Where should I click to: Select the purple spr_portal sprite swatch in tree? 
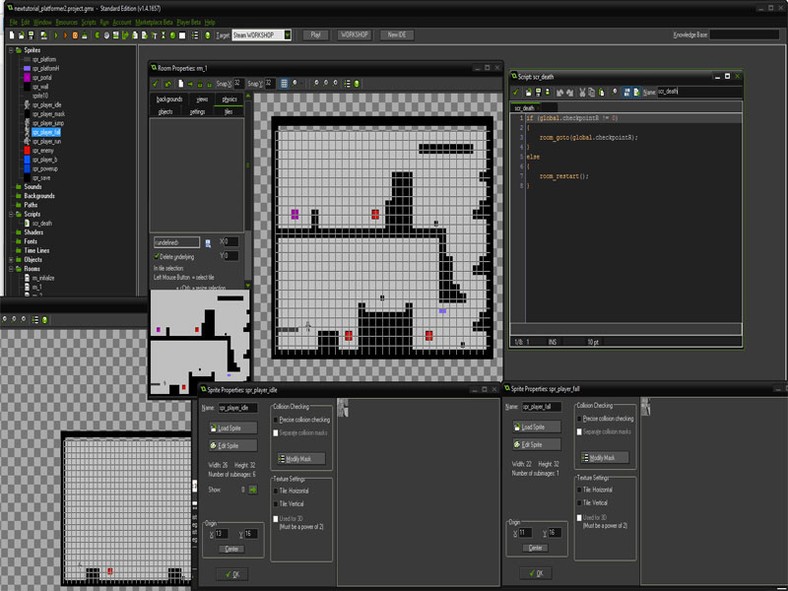click(x=25, y=77)
